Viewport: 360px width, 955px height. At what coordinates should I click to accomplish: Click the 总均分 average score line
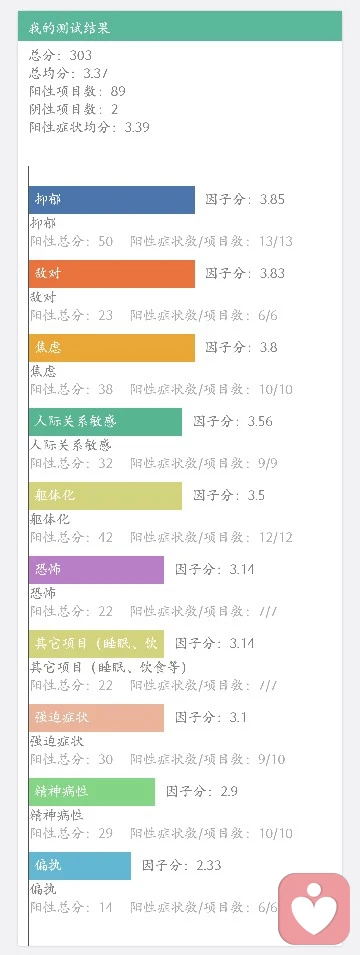coord(69,74)
